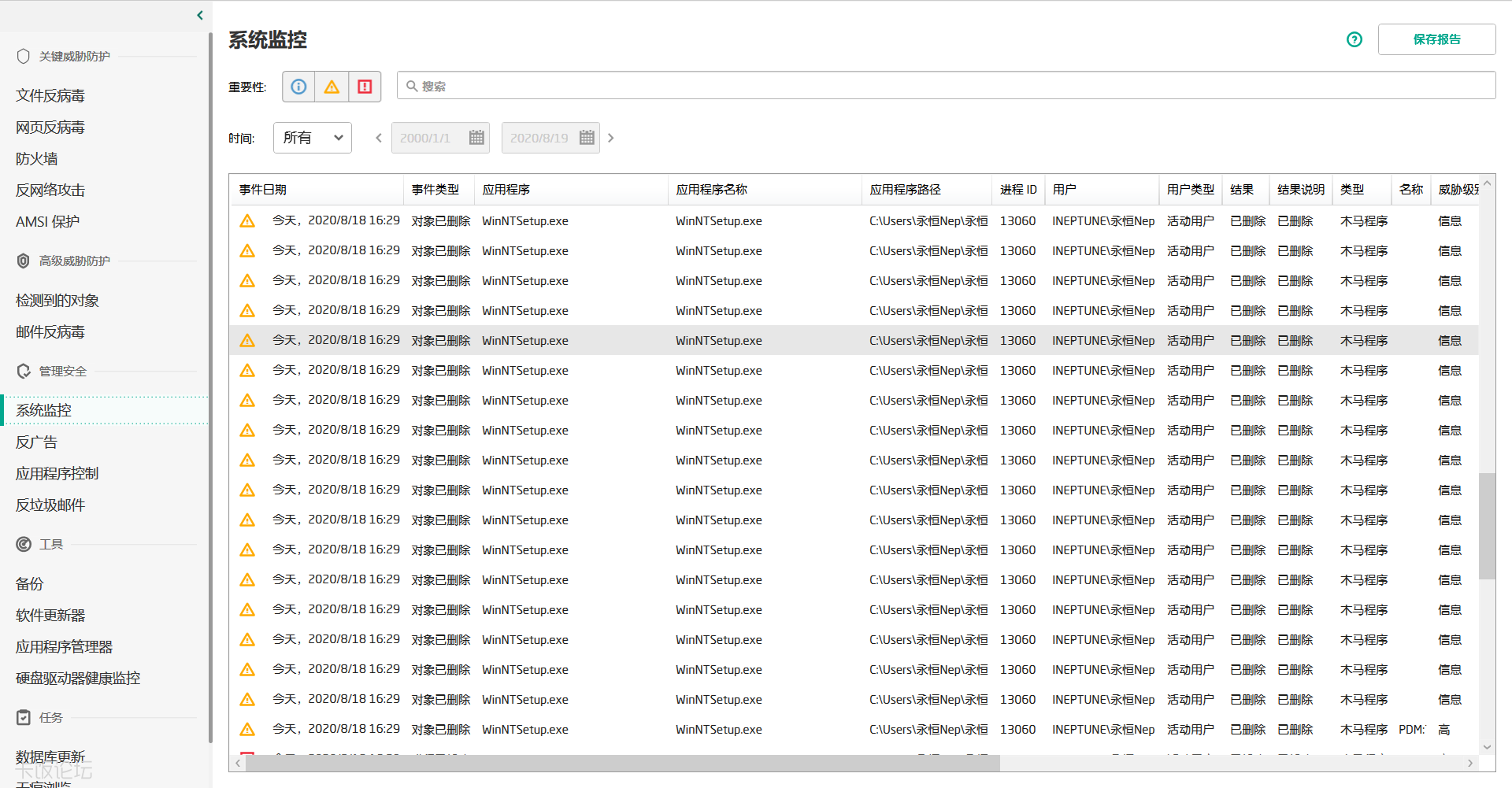Screen dimensions: 1512x788
Task: Sort by 结果说明 column header
Action: point(1301,190)
